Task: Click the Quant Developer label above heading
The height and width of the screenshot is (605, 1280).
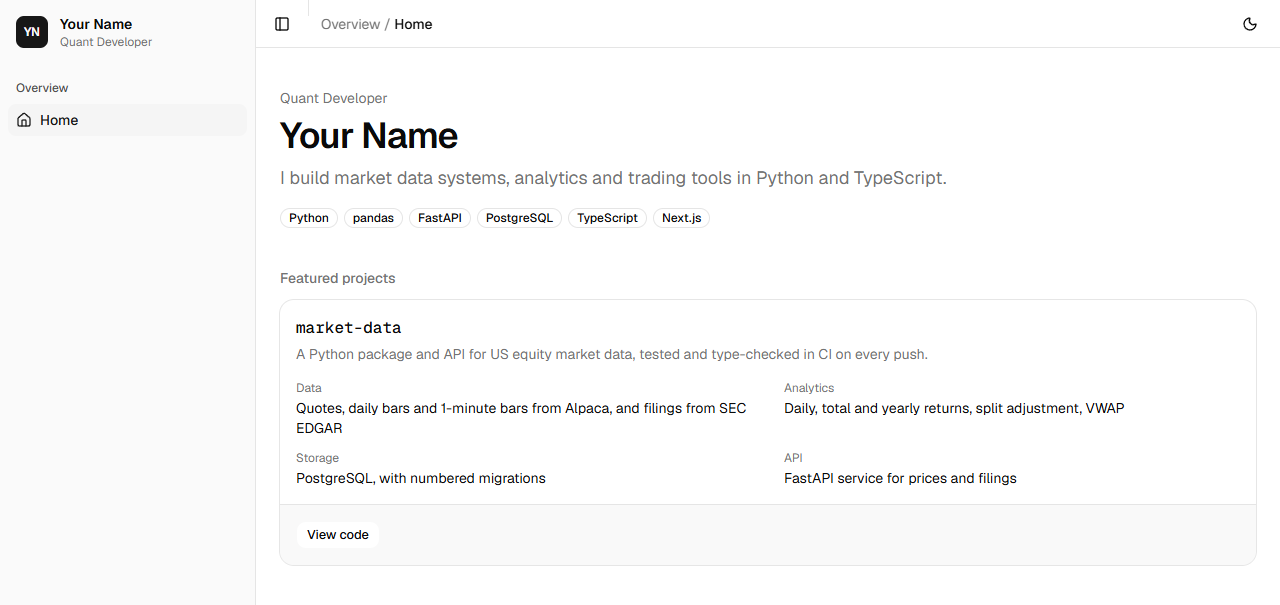Action: [x=334, y=98]
